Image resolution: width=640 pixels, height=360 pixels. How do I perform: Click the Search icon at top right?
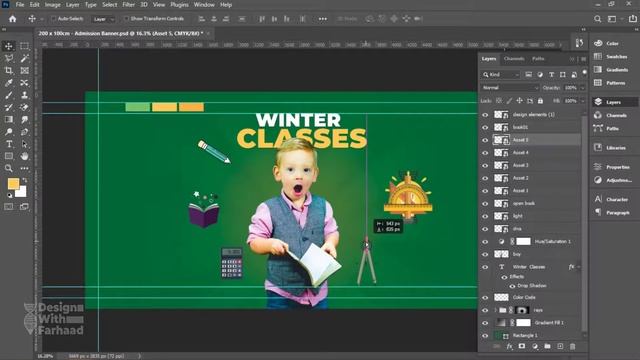598,19
